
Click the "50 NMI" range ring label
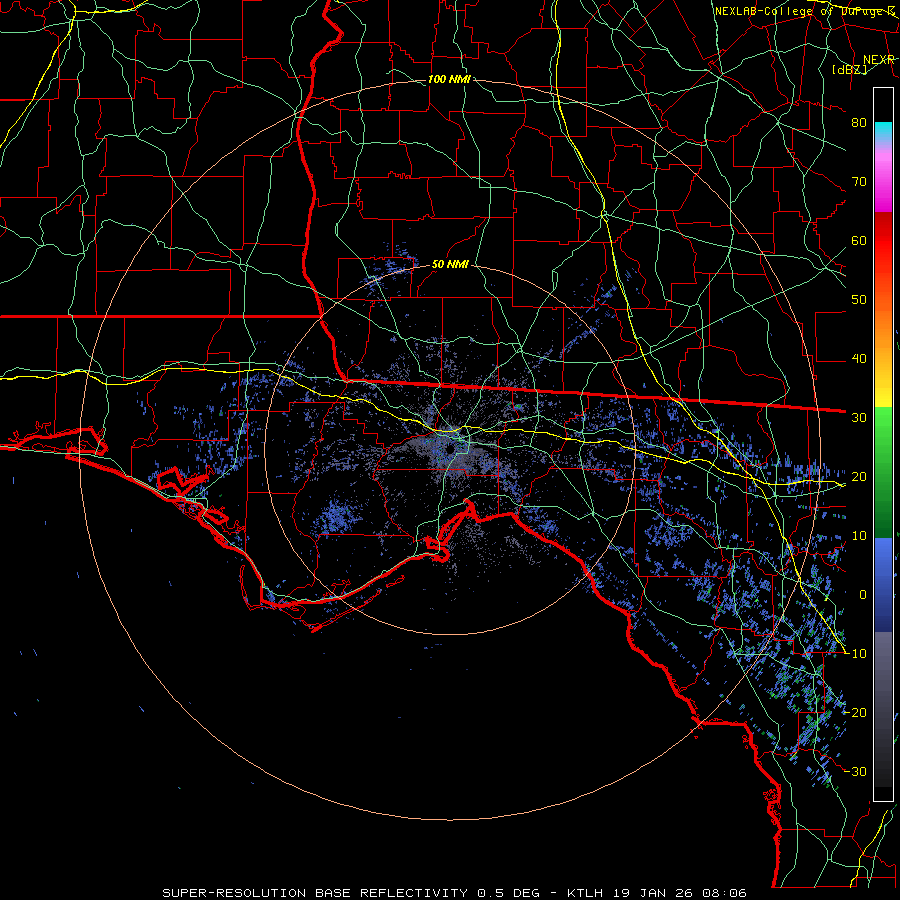tap(451, 265)
